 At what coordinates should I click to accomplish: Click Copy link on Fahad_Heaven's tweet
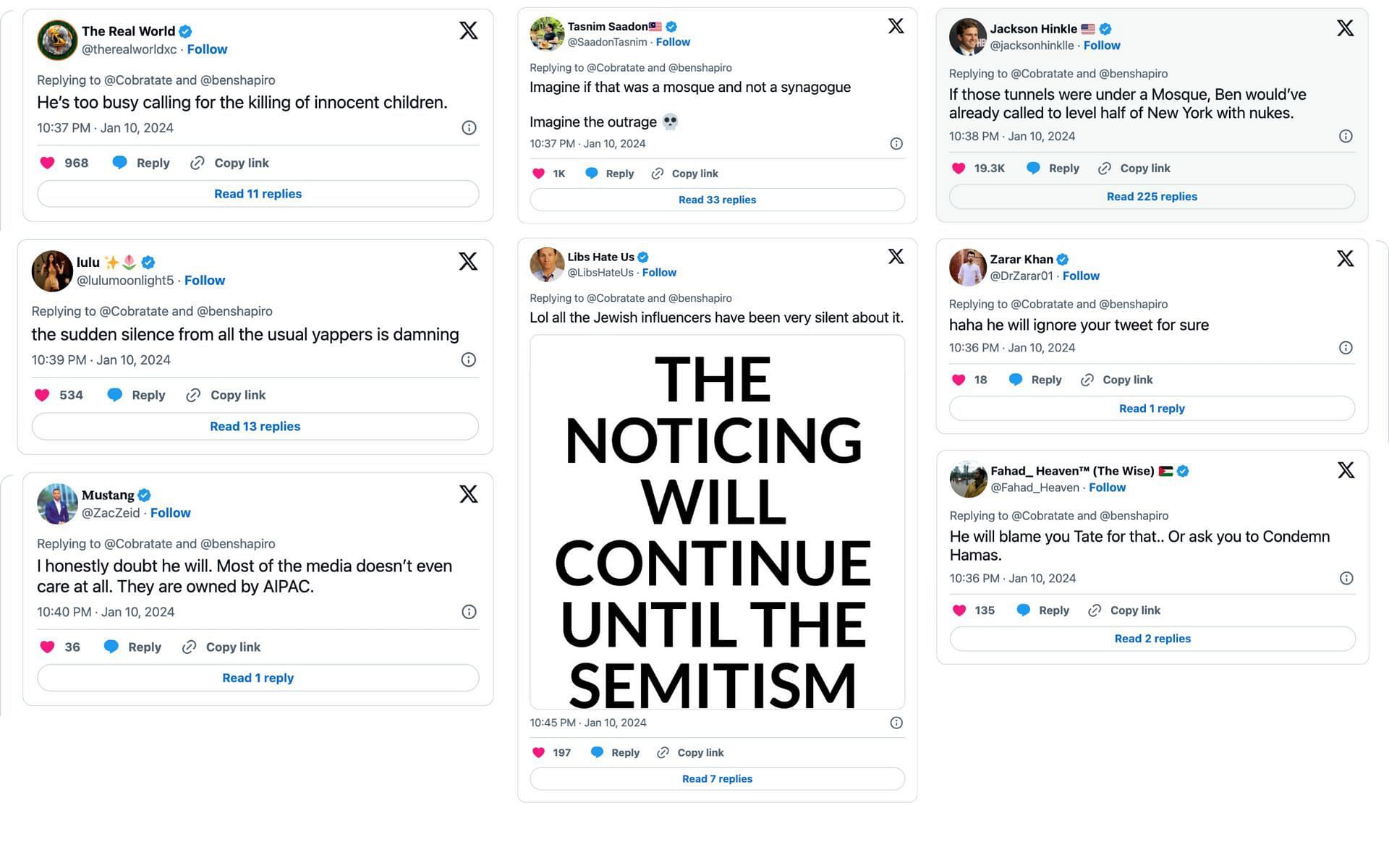1135,610
